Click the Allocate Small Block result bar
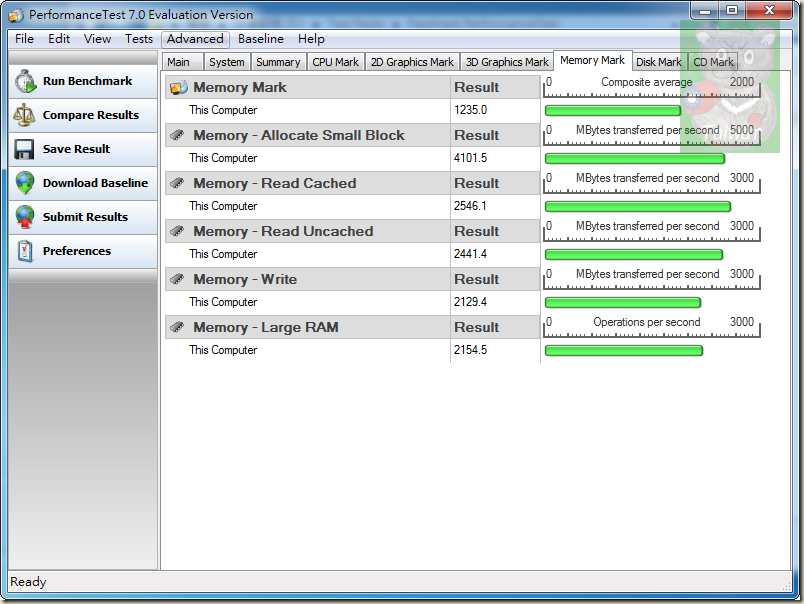 click(634, 158)
